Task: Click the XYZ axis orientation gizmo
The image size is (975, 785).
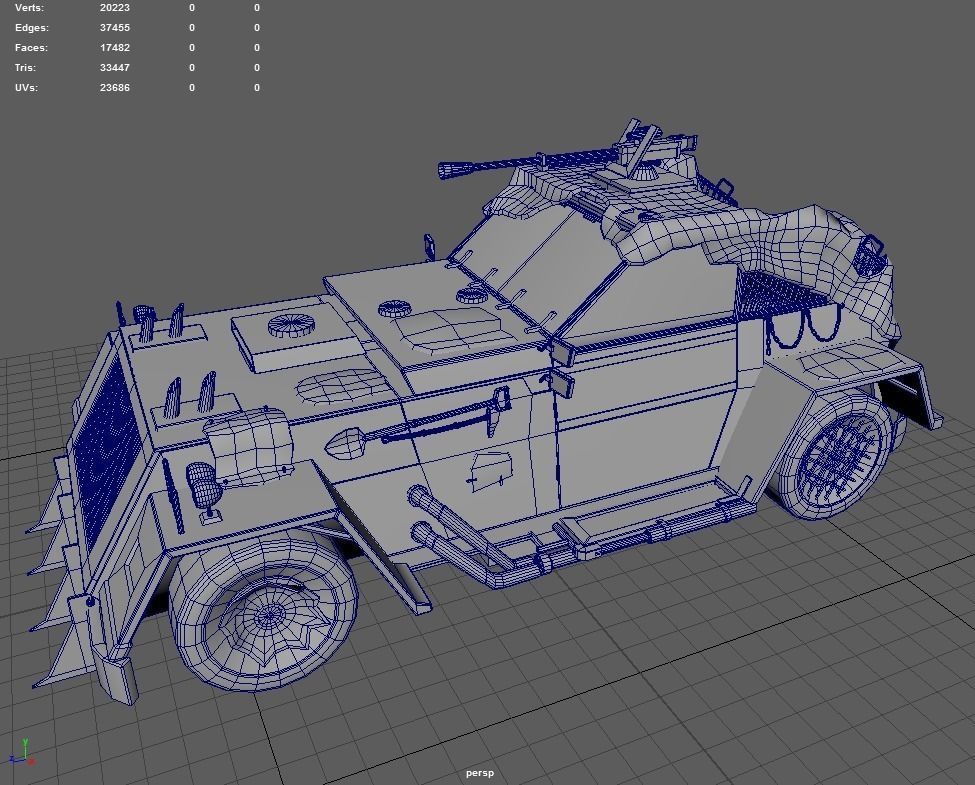Action: [22, 752]
